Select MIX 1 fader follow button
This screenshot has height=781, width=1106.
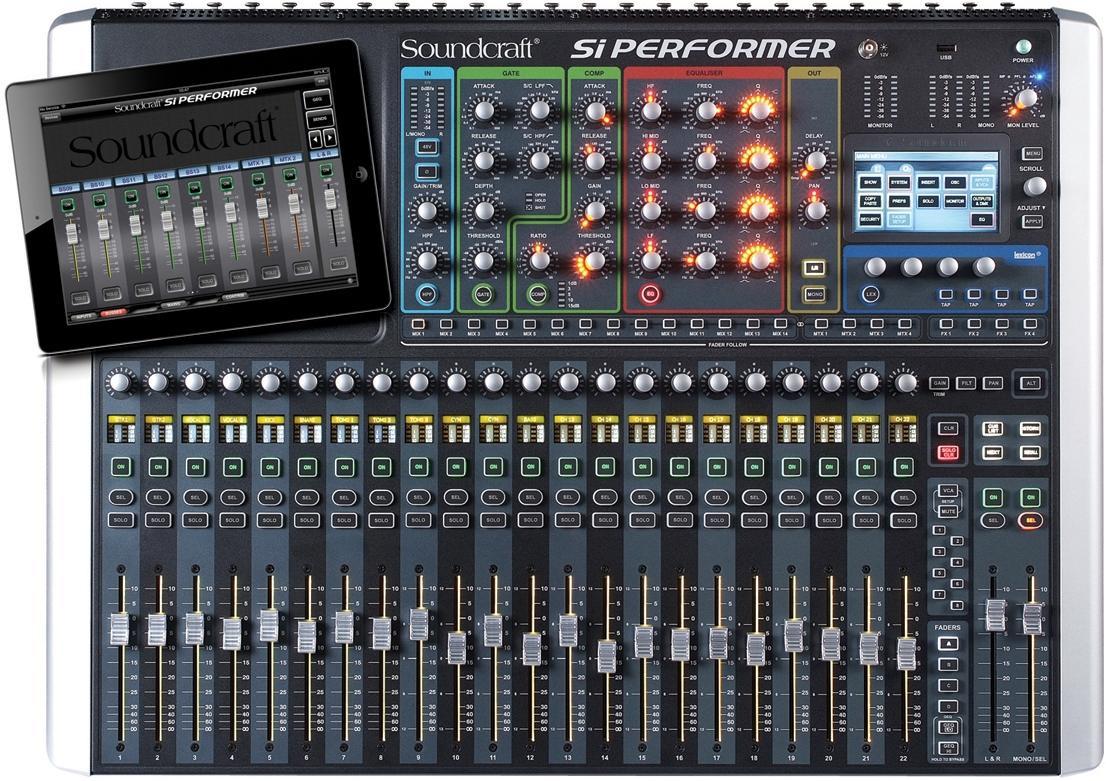(418, 324)
